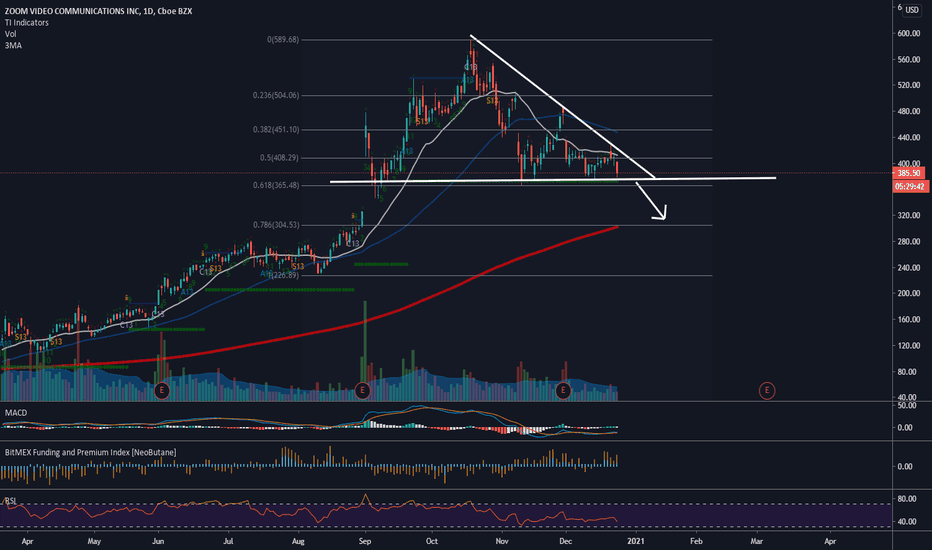This screenshot has height=550, width=932.
Task: Click the Fibonacci 0.786(304.53) level label
Action: [x=276, y=225]
